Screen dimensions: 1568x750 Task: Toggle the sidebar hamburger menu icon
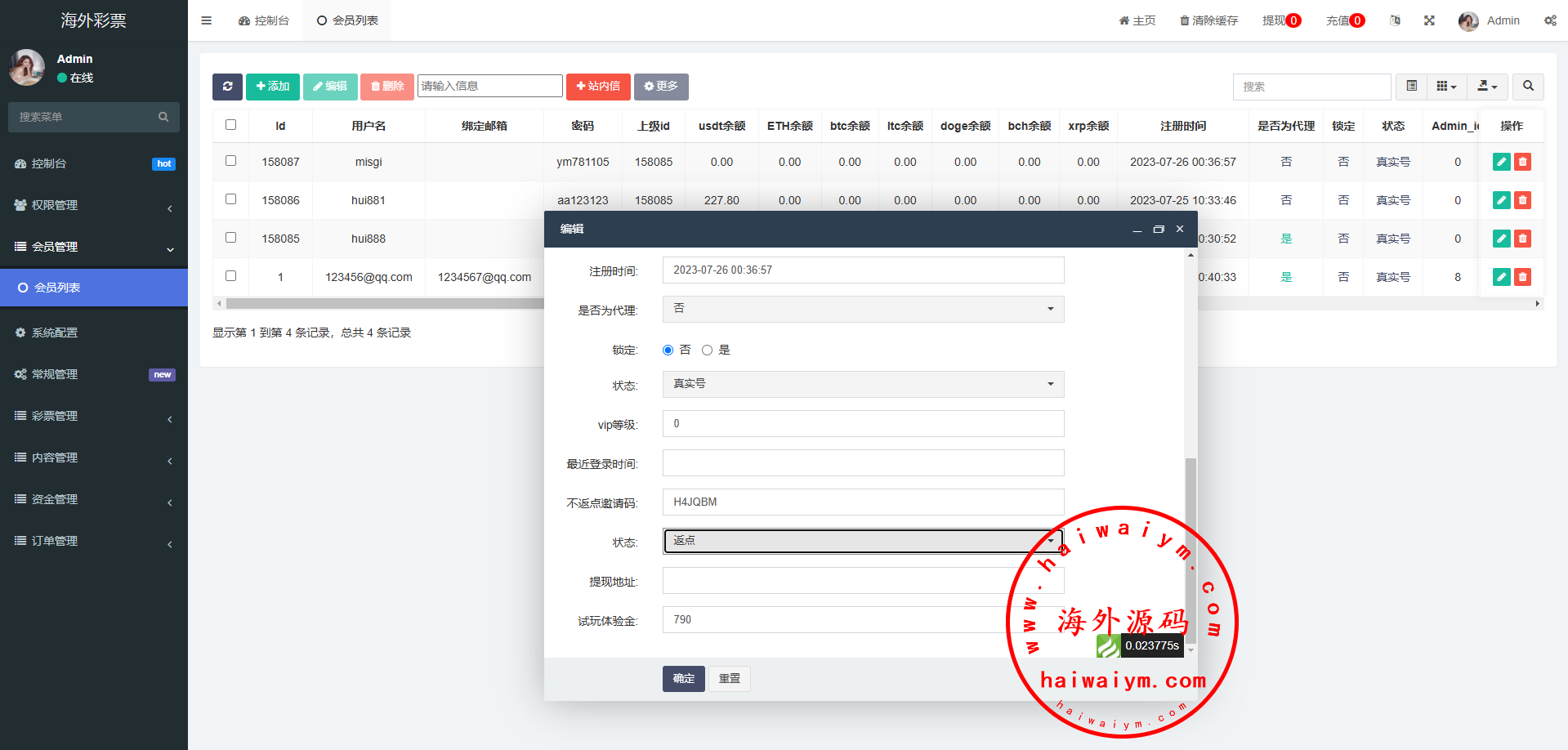coord(206,20)
